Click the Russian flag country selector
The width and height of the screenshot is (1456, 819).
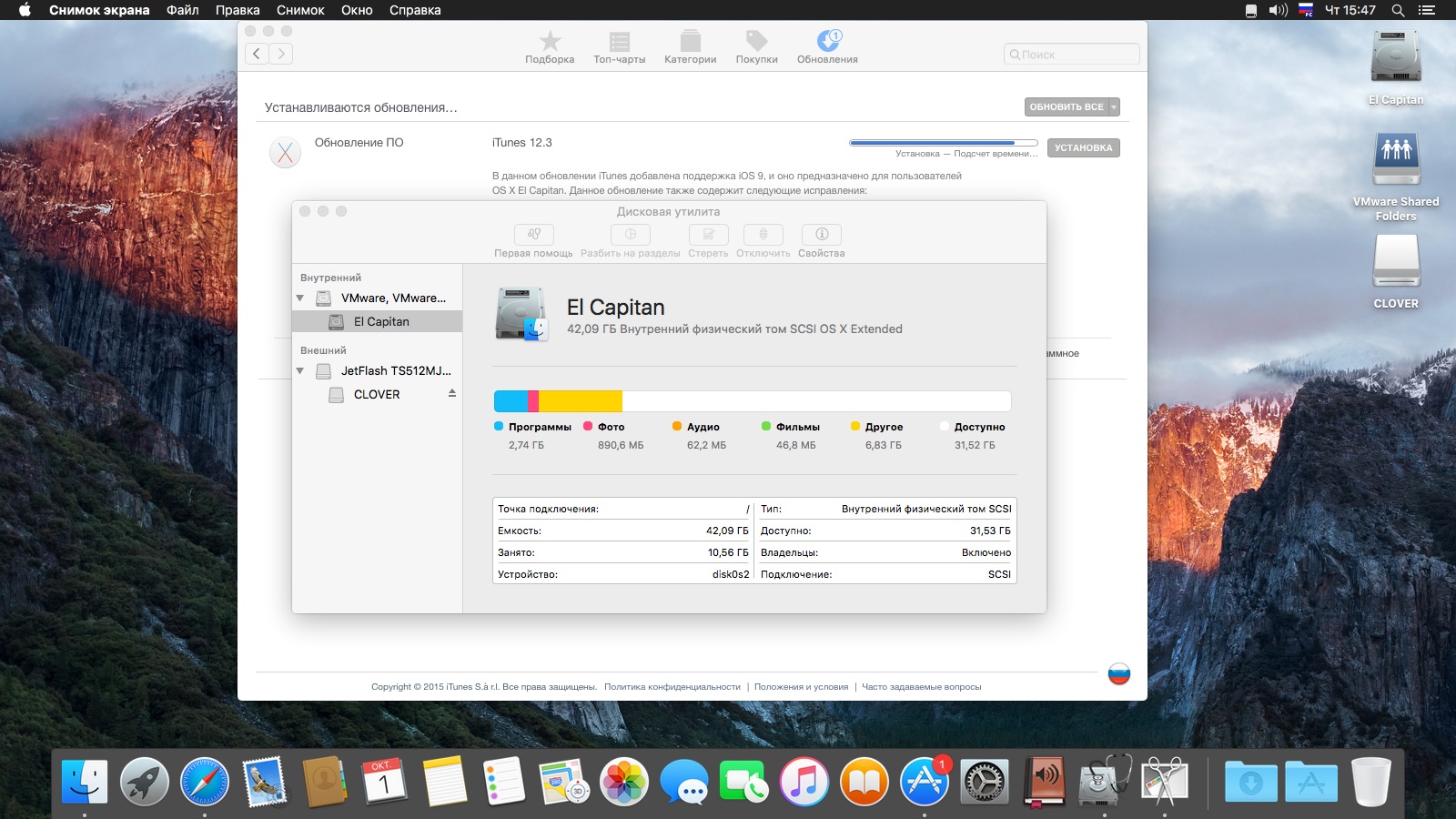click(1119, 673)
